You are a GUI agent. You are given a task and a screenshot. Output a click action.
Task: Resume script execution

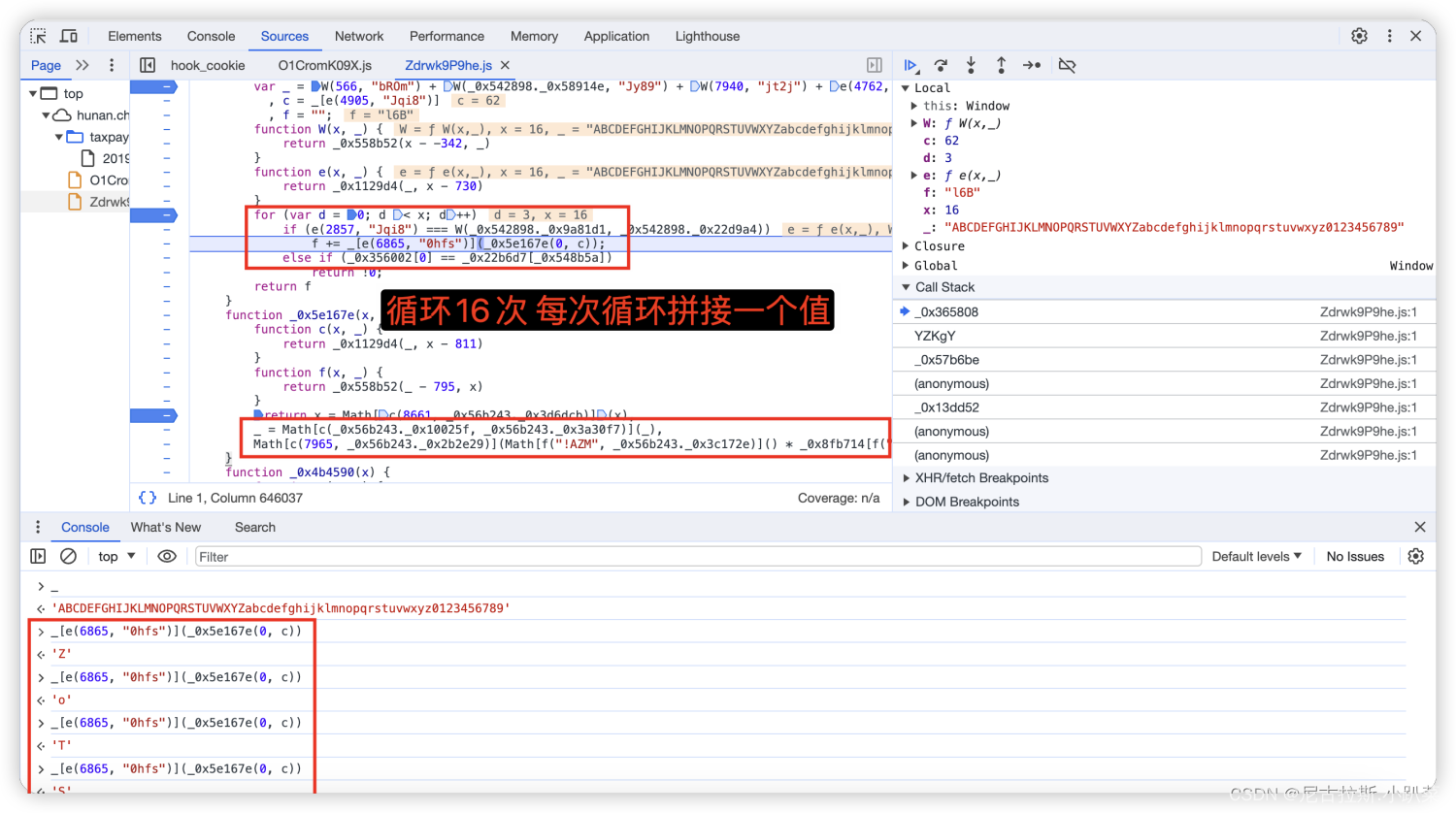[910, 65]
